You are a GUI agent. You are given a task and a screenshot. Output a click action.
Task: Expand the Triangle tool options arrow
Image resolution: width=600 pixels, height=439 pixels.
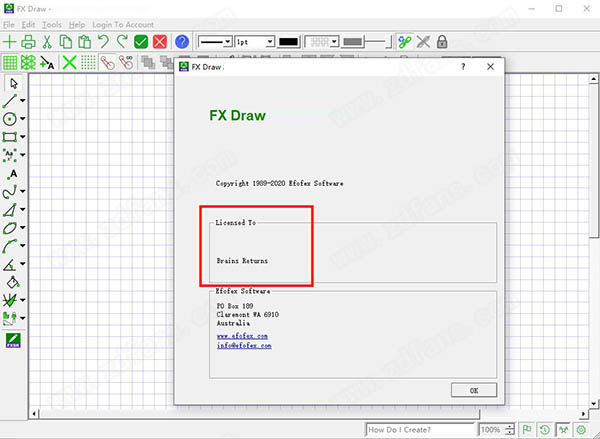[23, 209]
